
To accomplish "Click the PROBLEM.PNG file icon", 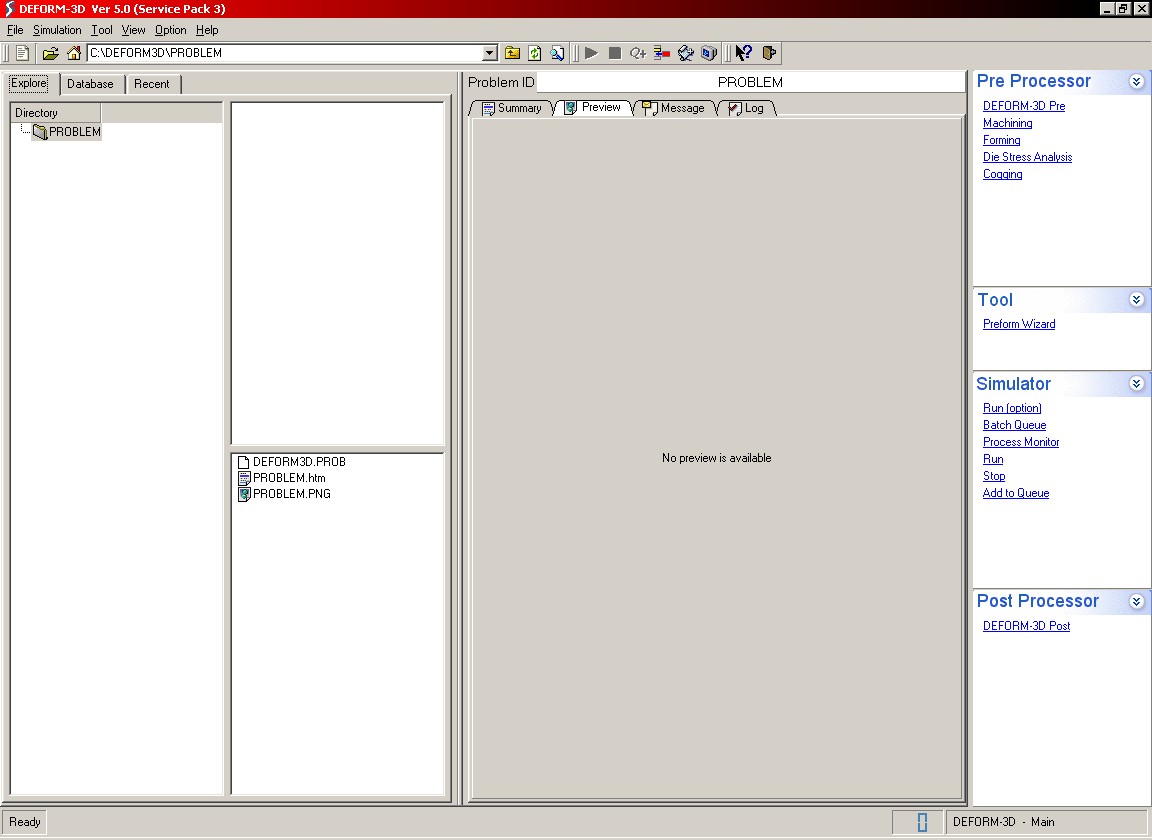I will pyautogui.click(x=244, y=494).
